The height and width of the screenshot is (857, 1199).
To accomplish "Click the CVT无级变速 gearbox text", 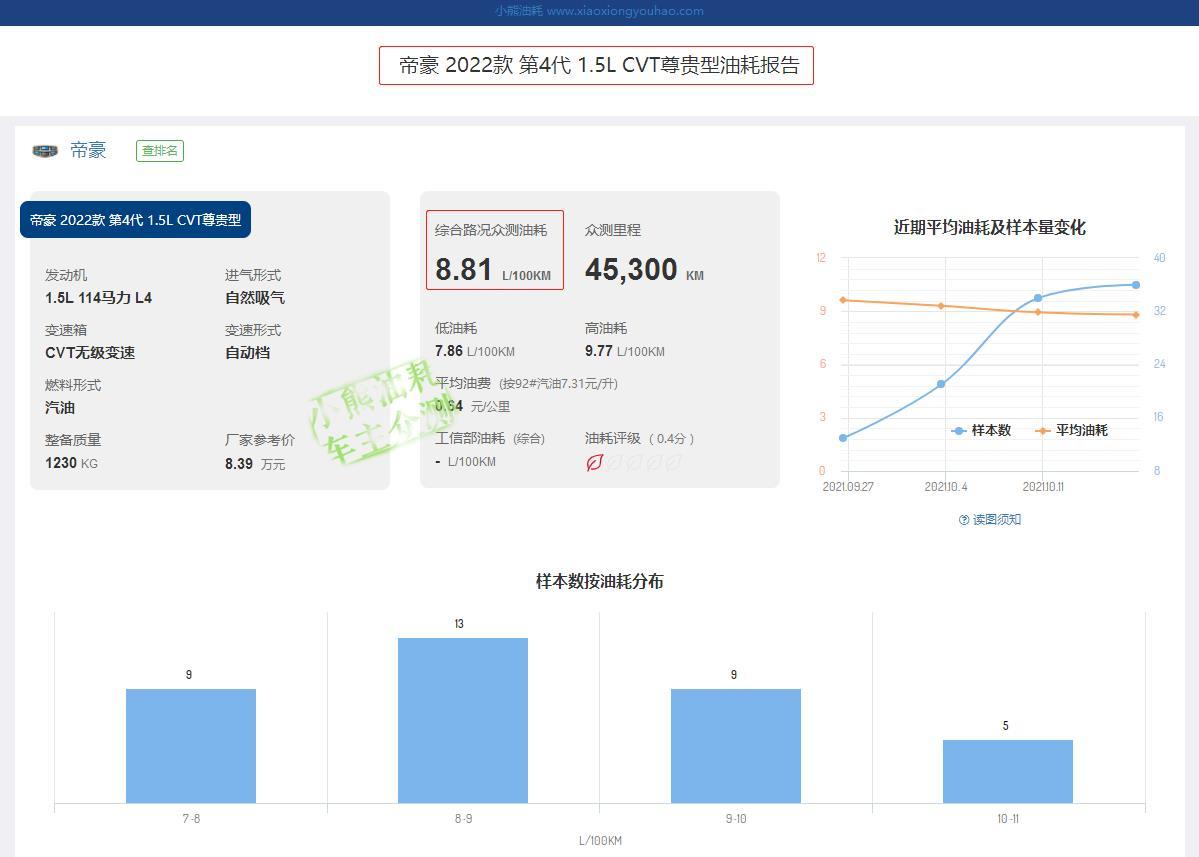I will [x=90, y=352].
